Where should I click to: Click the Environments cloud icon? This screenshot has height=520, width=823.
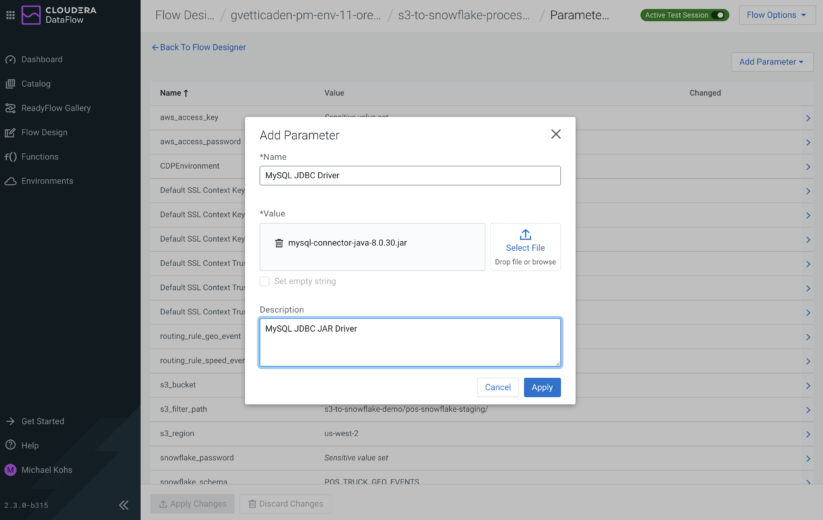click(10, 181)
